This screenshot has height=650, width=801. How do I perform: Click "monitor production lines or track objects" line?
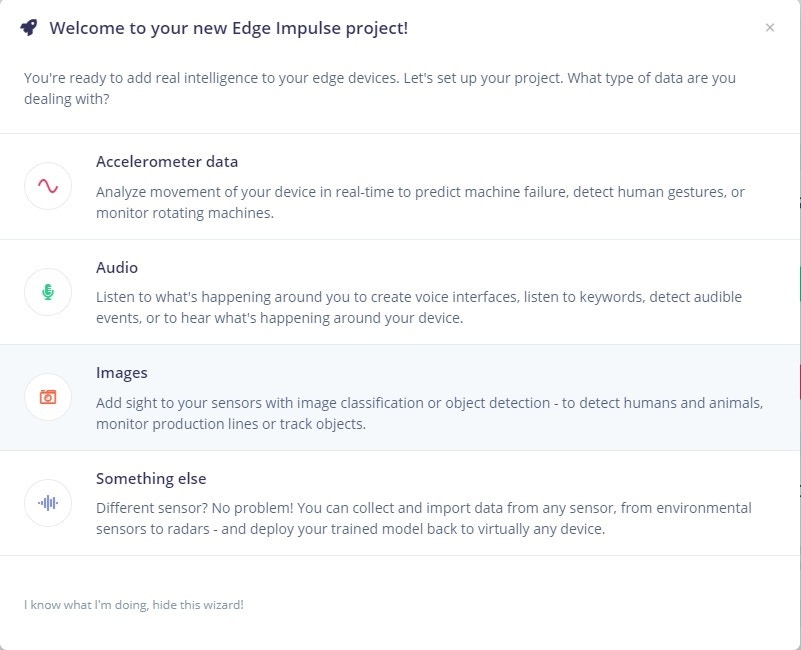231,424
